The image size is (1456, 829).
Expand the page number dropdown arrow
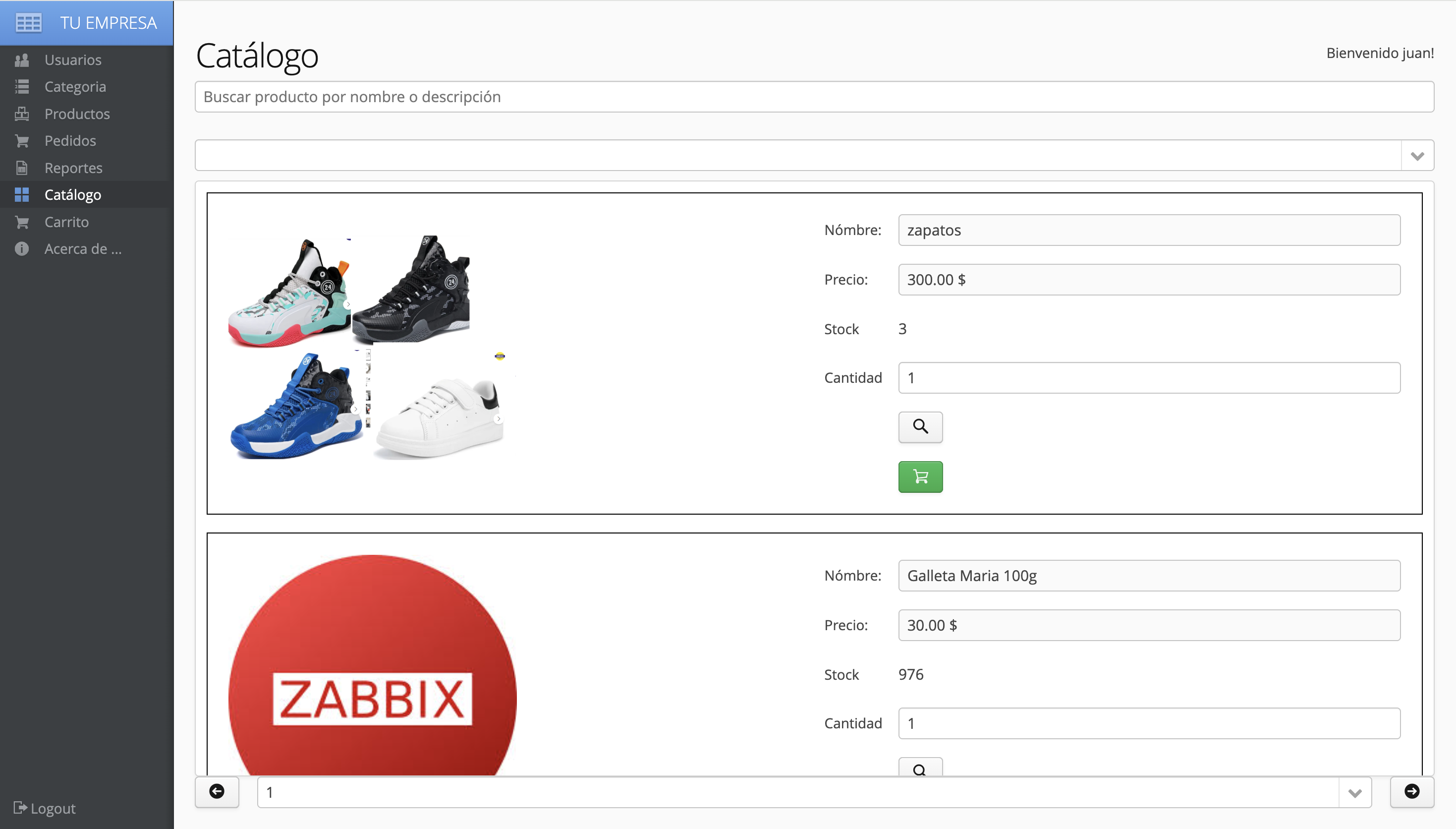[x=1355, y=792]
